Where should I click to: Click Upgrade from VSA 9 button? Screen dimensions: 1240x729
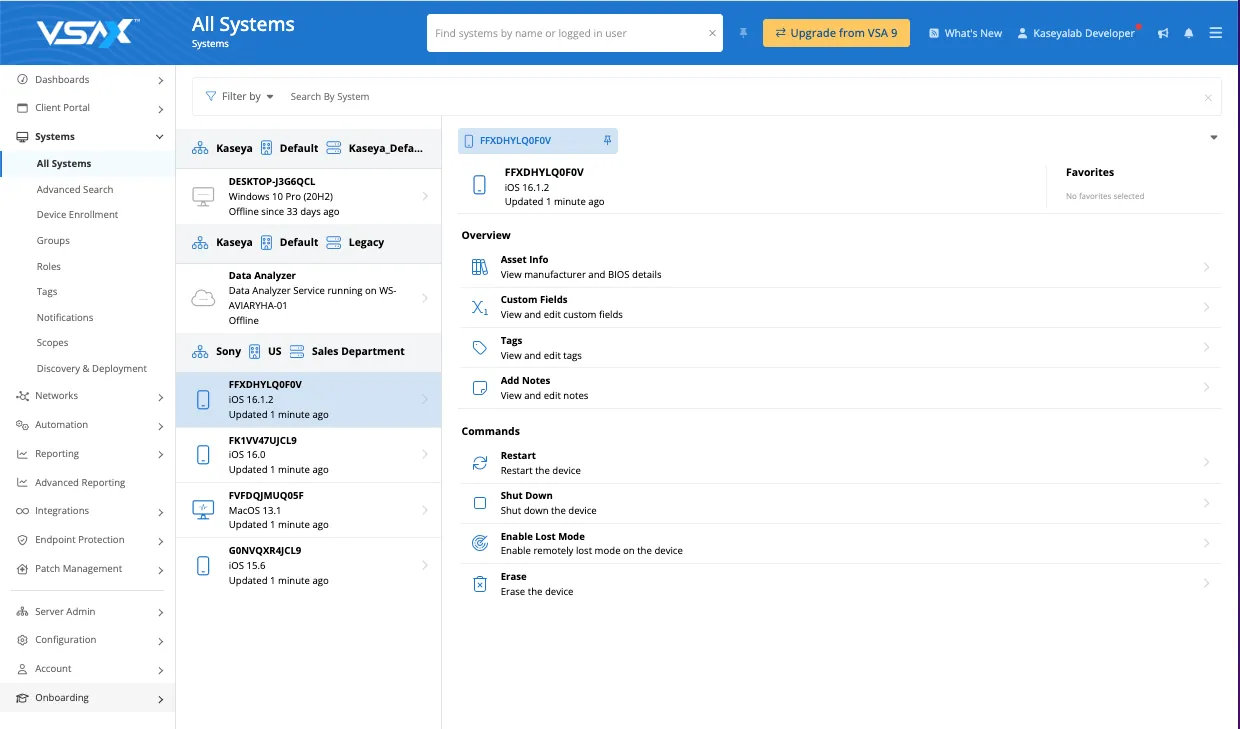tap(836, 33)
